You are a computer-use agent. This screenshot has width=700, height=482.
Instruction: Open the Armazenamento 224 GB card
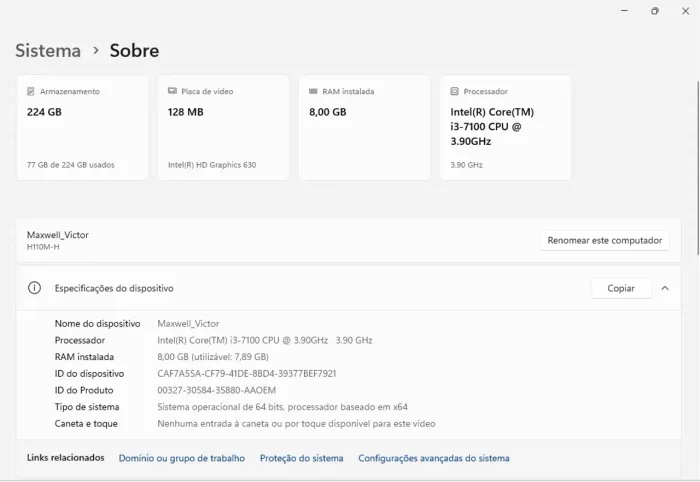coord(83,128)
